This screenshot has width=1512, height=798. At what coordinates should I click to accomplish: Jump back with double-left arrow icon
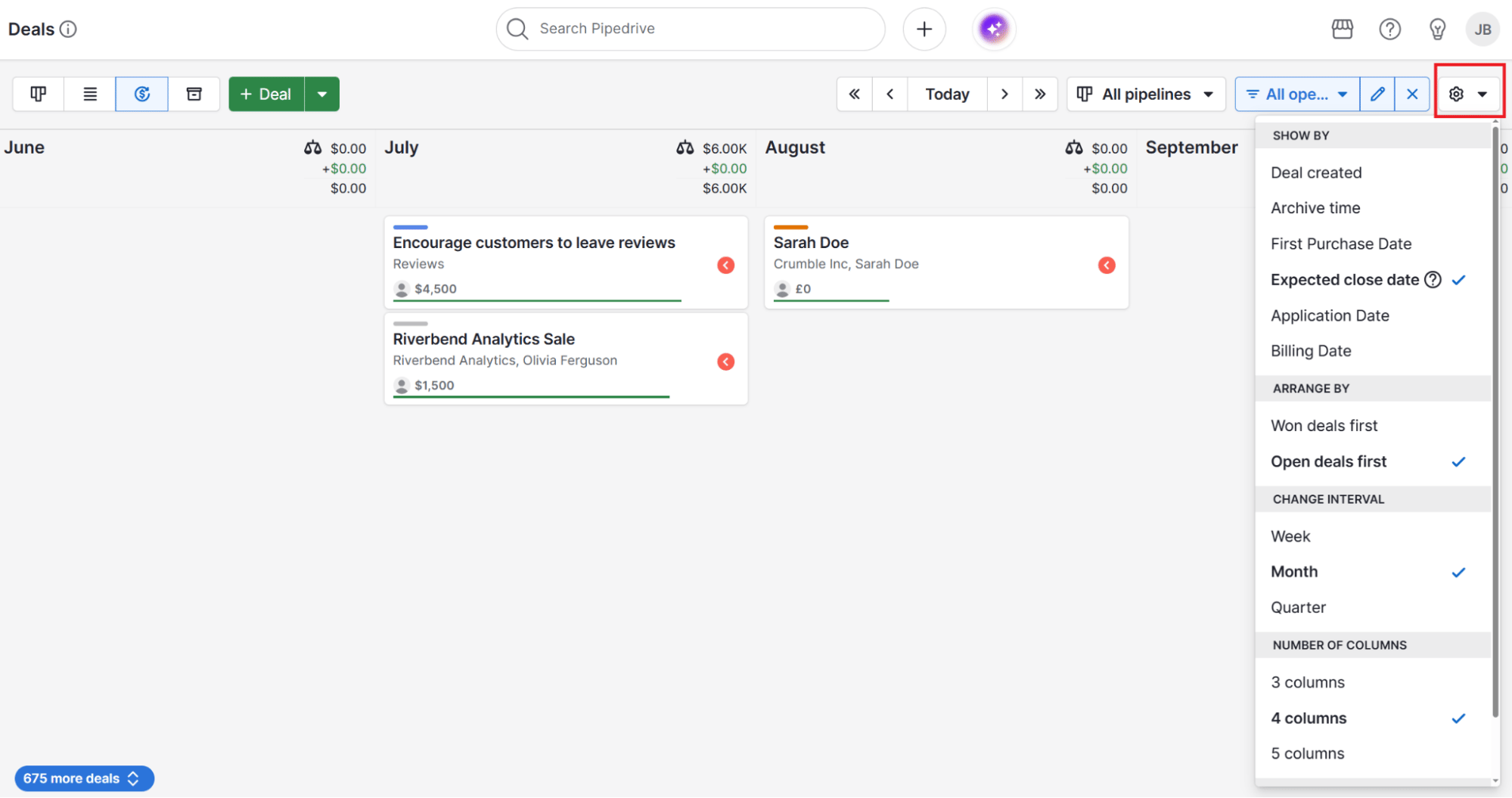[x=854, y=94]
